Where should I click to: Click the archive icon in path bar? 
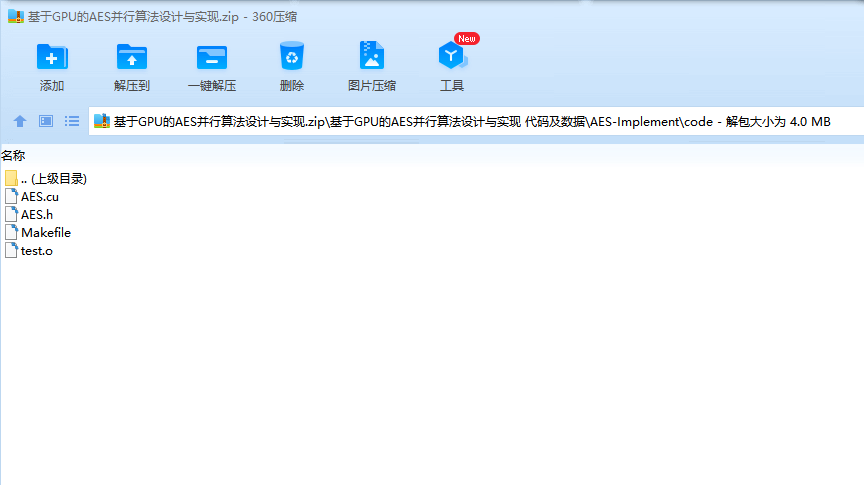tap(102, 121)
